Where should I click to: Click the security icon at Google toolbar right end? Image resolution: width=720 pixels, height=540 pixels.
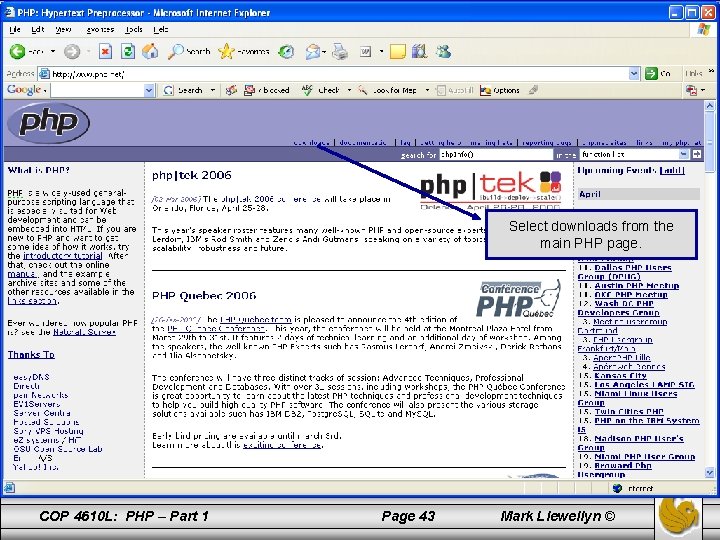[x=692, y=90]
